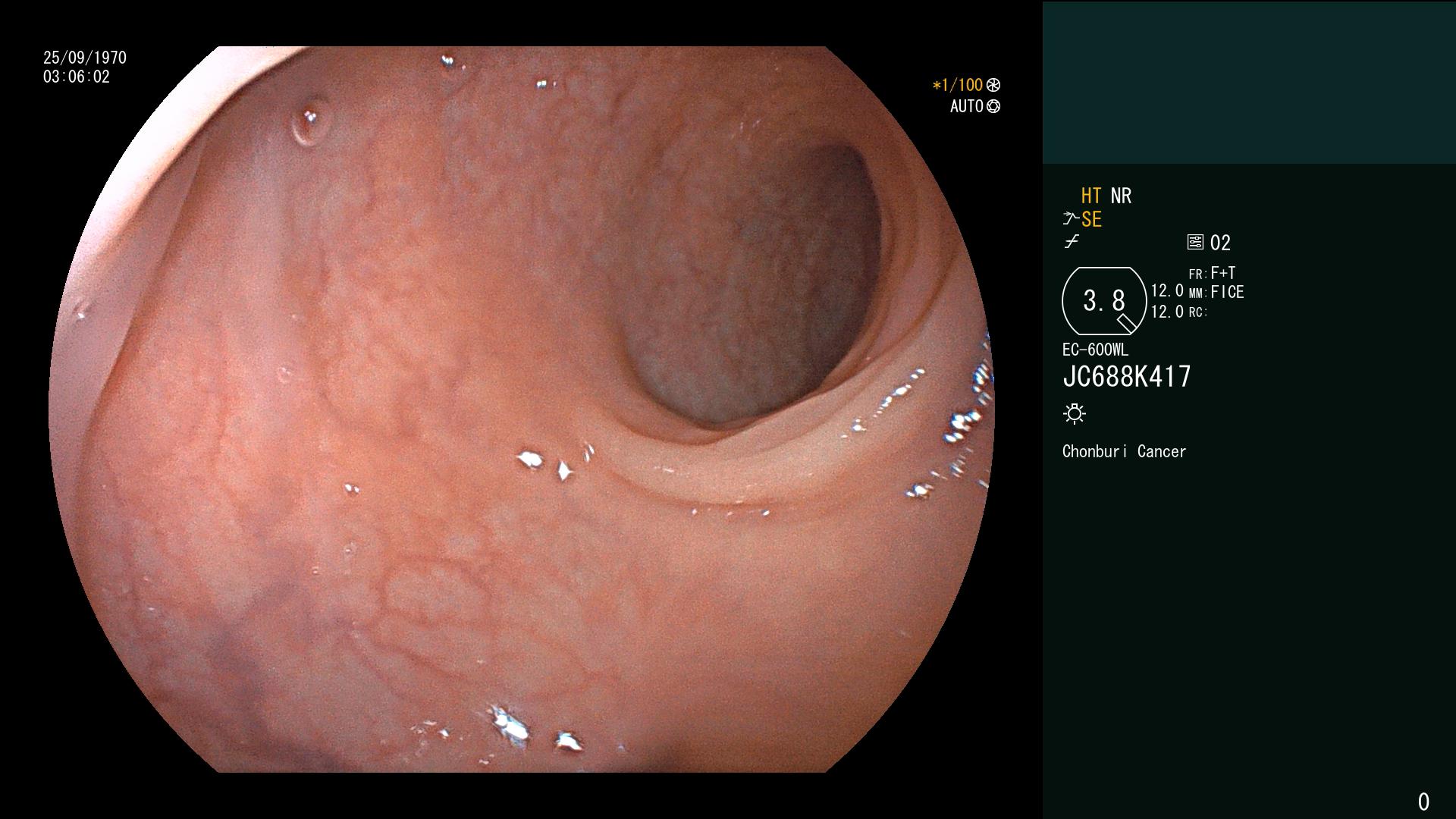This screenshot has height=819, width=1456.
Task: Click the image counter 0
Action: pyautogui.click(x=1423, y=802)
